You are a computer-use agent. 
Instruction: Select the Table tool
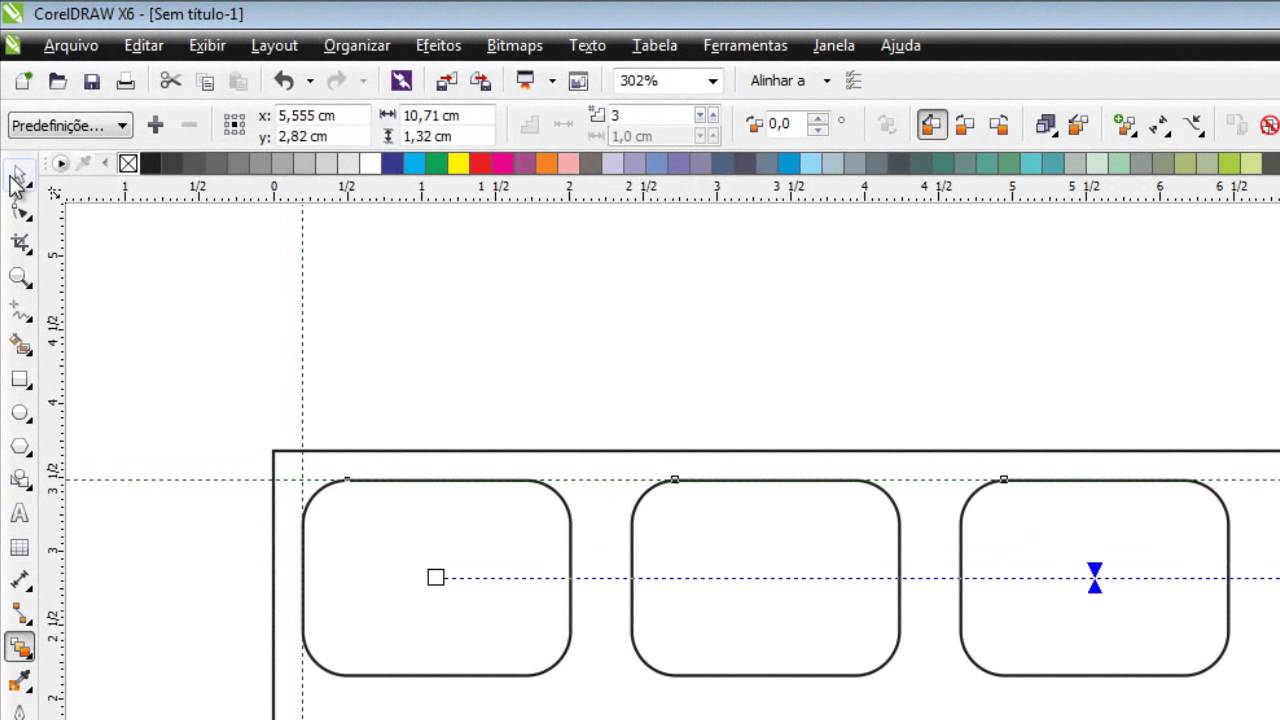[x=20, y=548]
